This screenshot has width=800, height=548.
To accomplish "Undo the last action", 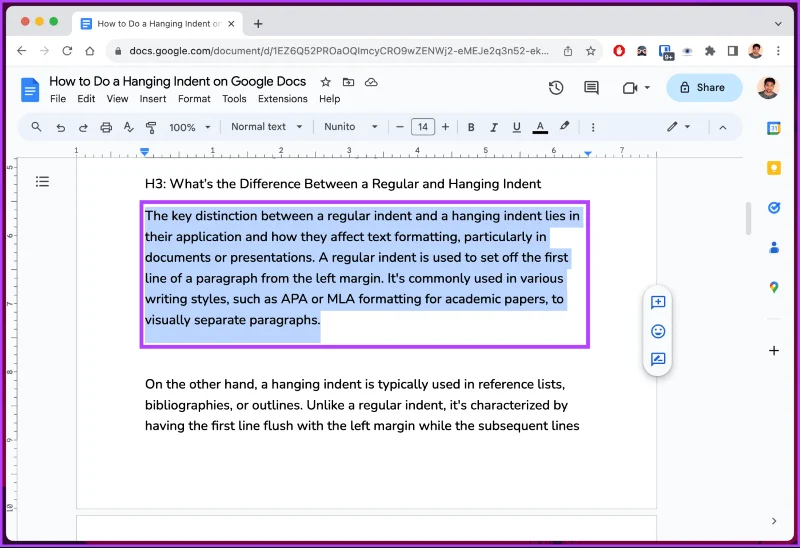I will [x=61, y=127].
